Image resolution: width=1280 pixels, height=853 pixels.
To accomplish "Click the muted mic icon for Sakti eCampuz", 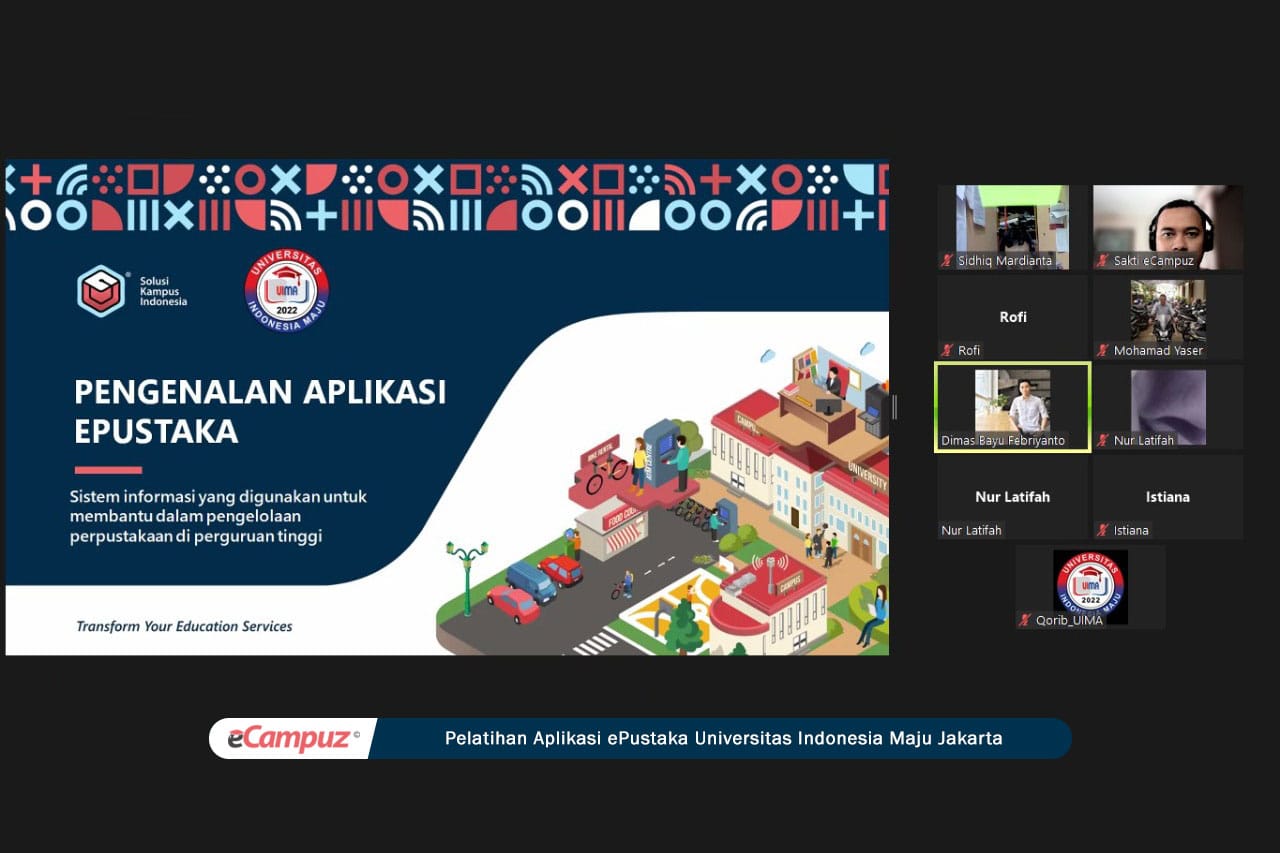I will [x=1102, y=261].
